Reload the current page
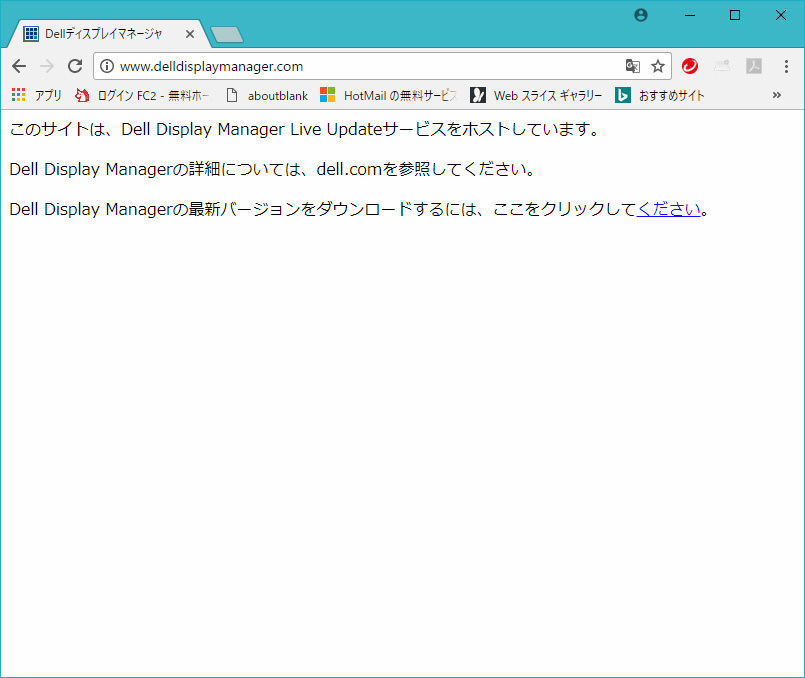 pos(74,66)
